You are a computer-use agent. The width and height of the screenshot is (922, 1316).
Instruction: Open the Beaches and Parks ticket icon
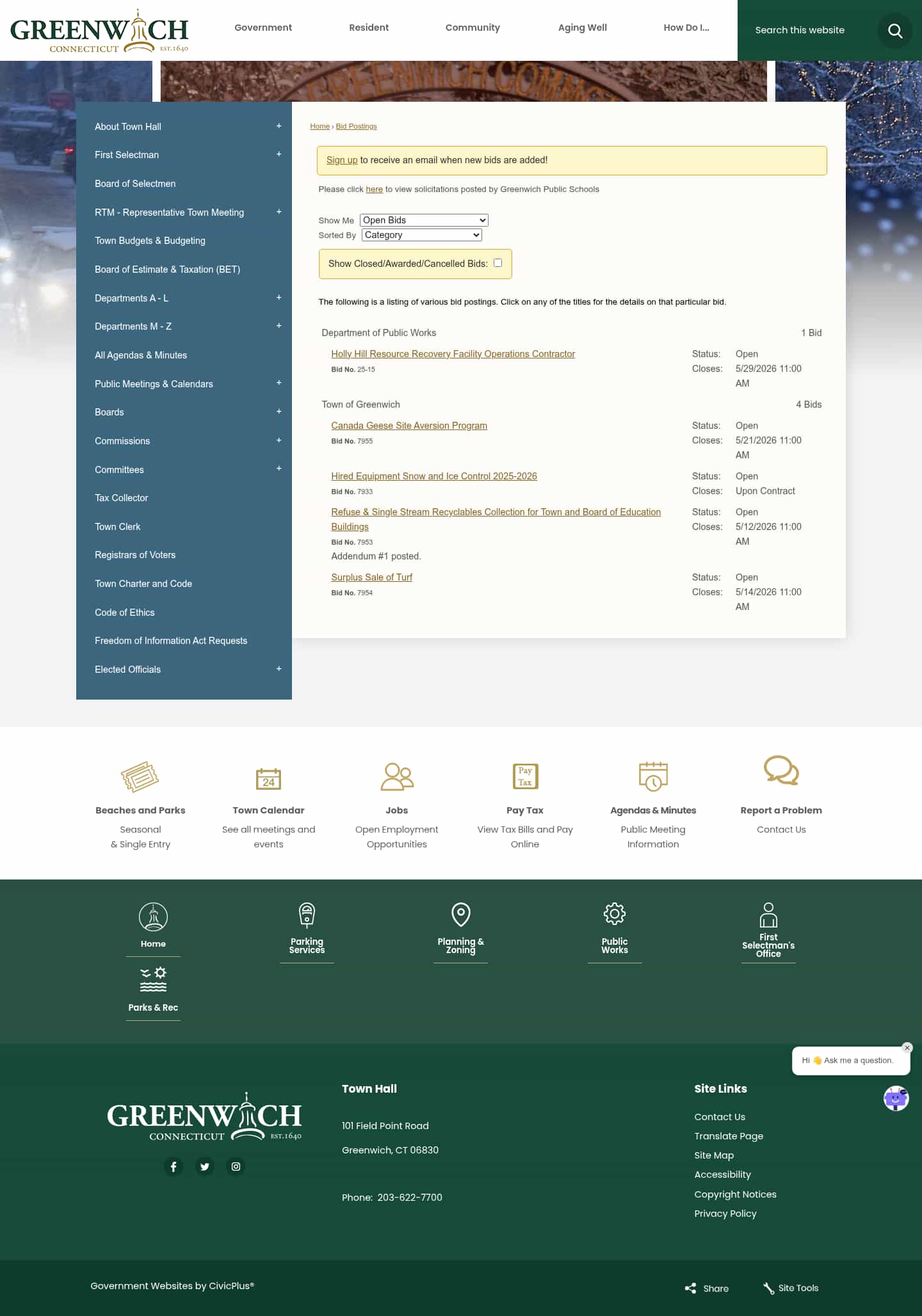(140, 777)
